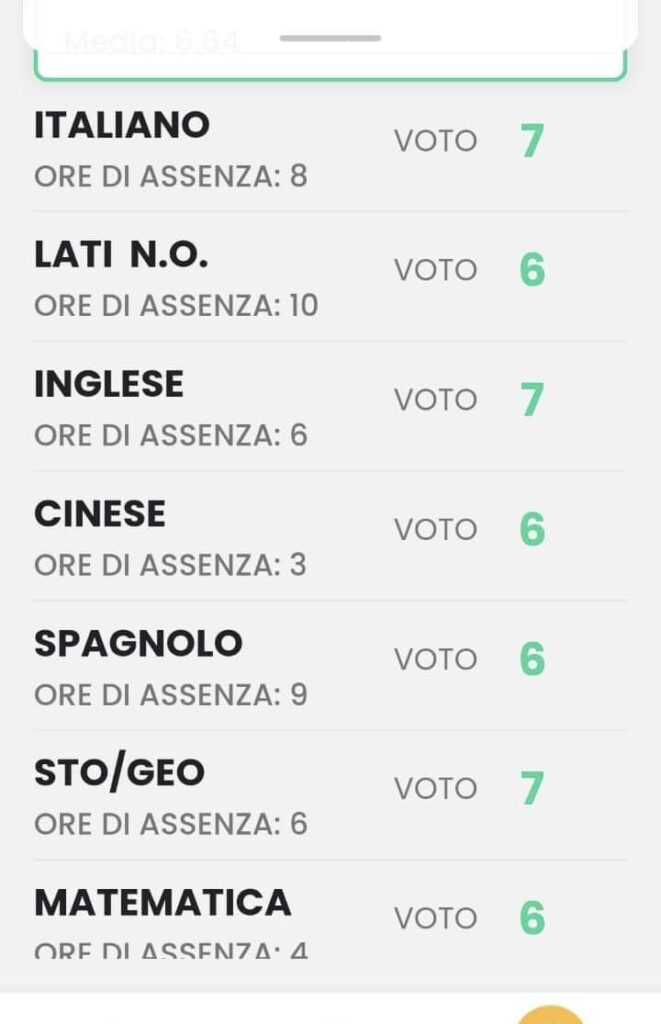Click ORE DI ASSENZA: 9 text
The height and width of the screenshot is (1024, 661).
coord(170,695)
